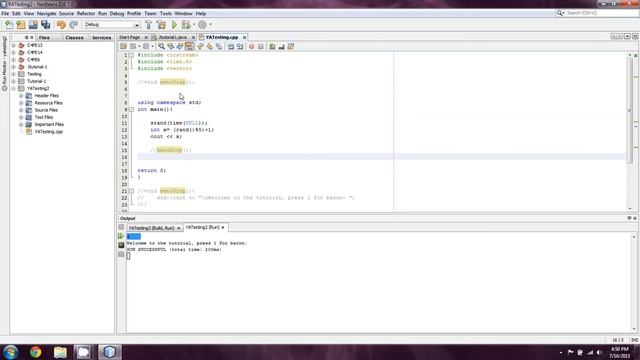Click the dark icon under Output re-run
Screen dimensions: 640x360
[121, 245]
